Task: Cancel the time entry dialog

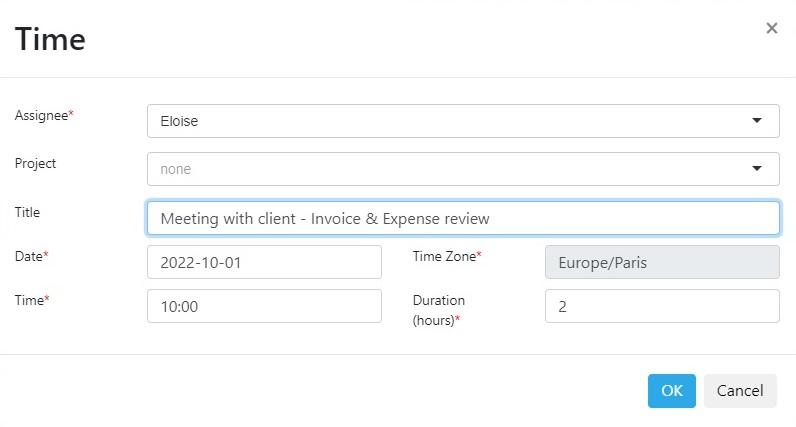Action: pos(740,390)
